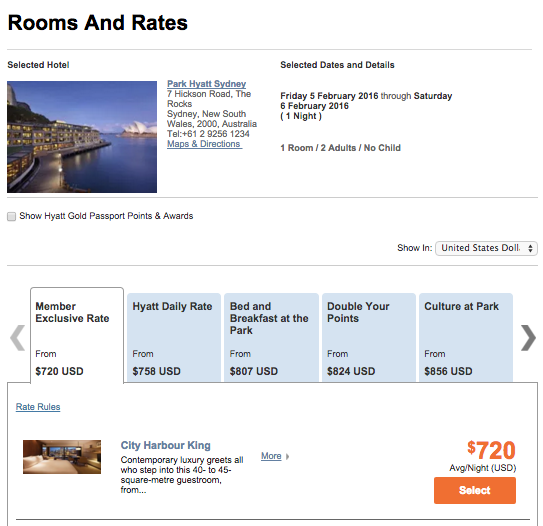Screen dimensions: 543x526
Task: Click the left carousel arrow for rates
Action: point(17,338)
